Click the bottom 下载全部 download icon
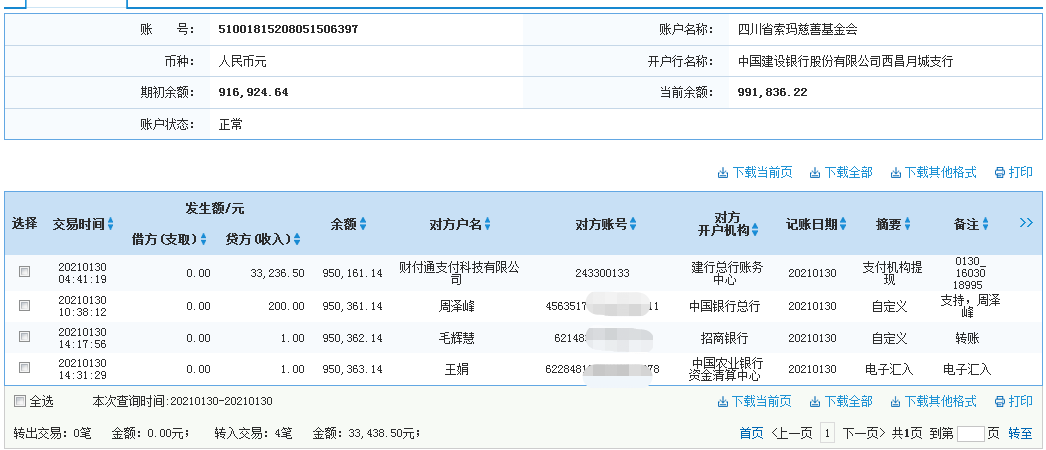1046x450 pixels. (x=815, y=402)
